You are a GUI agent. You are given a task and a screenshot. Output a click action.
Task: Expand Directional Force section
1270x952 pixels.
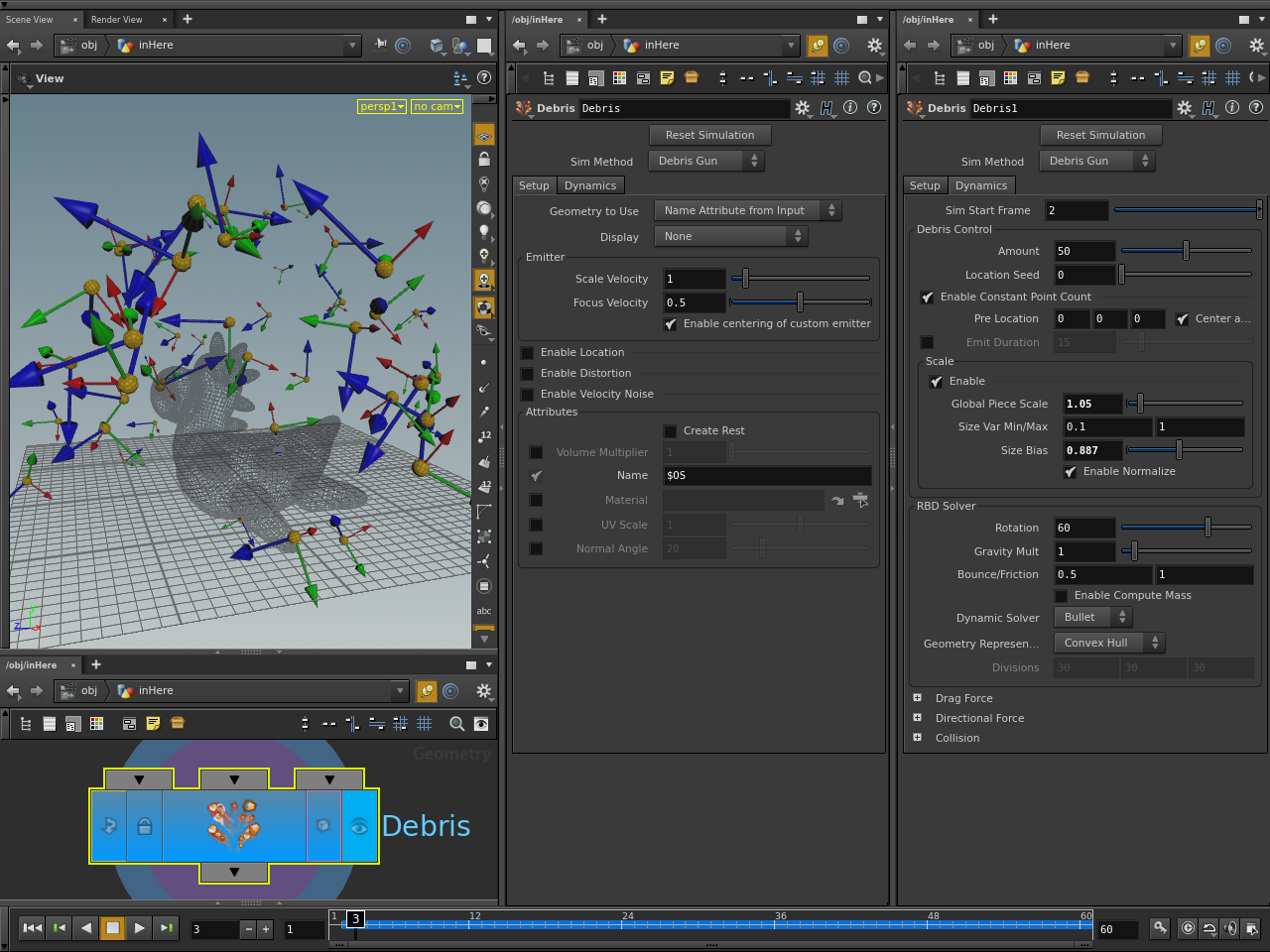pyautogui.click(x=917, y=718)
